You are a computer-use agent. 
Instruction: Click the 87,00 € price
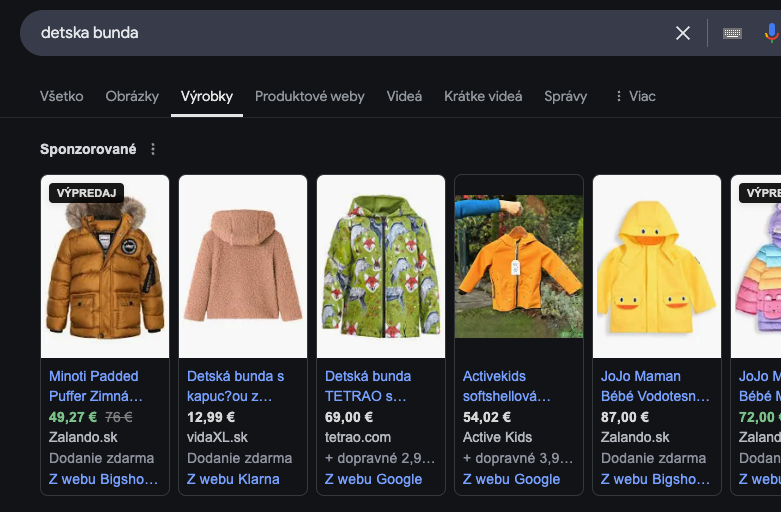(x=625, y=417)
